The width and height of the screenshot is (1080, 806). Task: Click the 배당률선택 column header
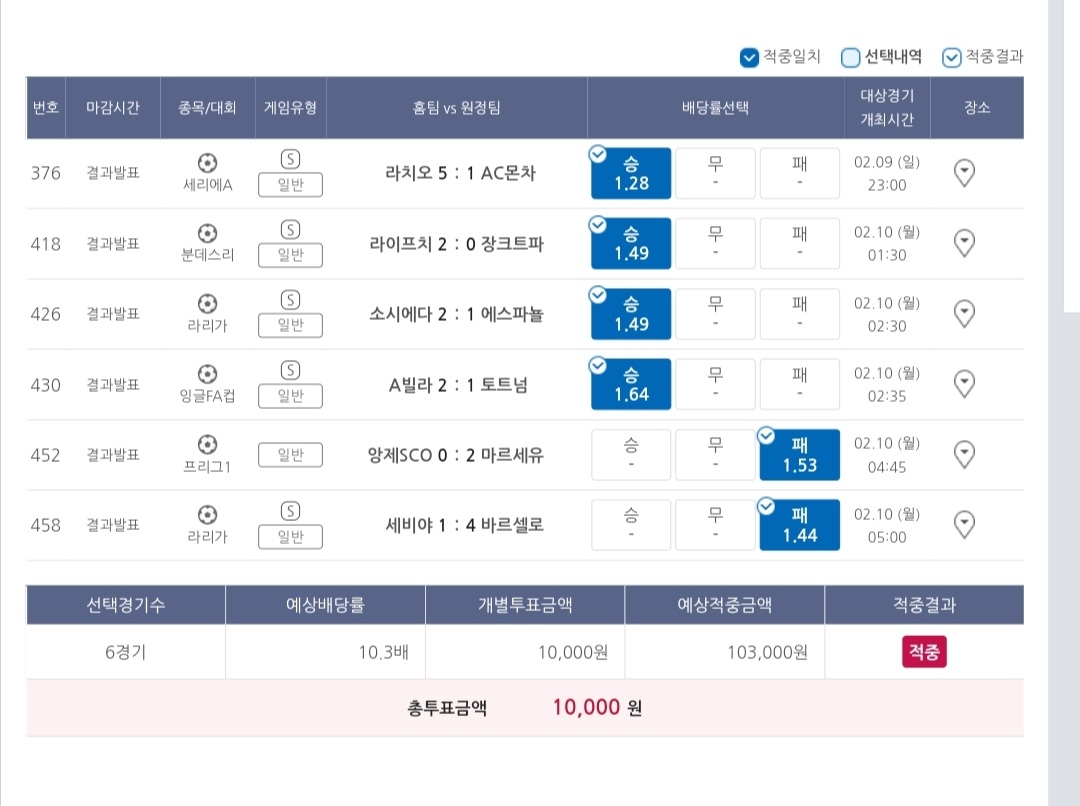point(716,107)
